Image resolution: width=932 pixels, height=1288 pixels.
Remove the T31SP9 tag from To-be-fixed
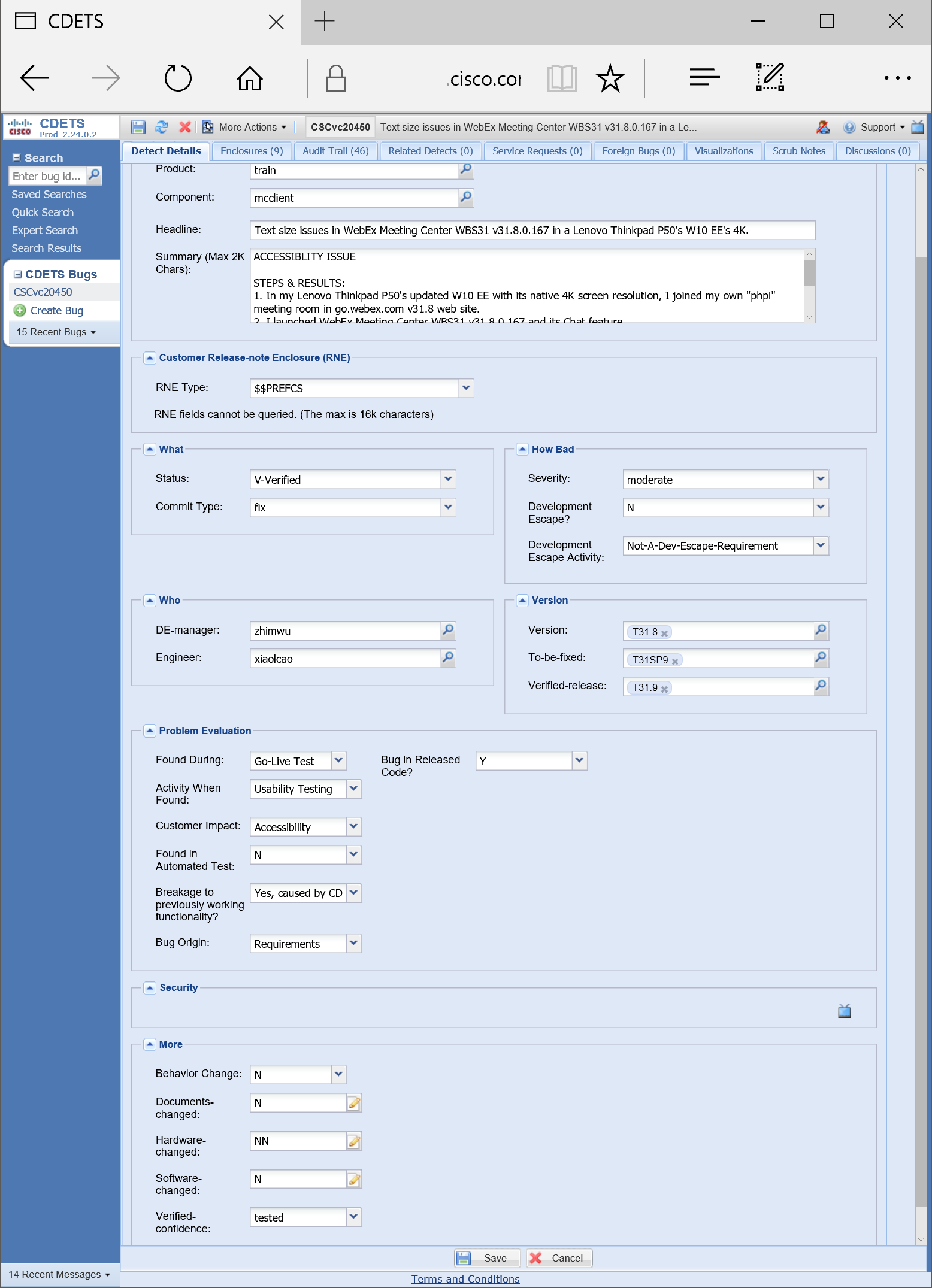[x=675, y=661]
